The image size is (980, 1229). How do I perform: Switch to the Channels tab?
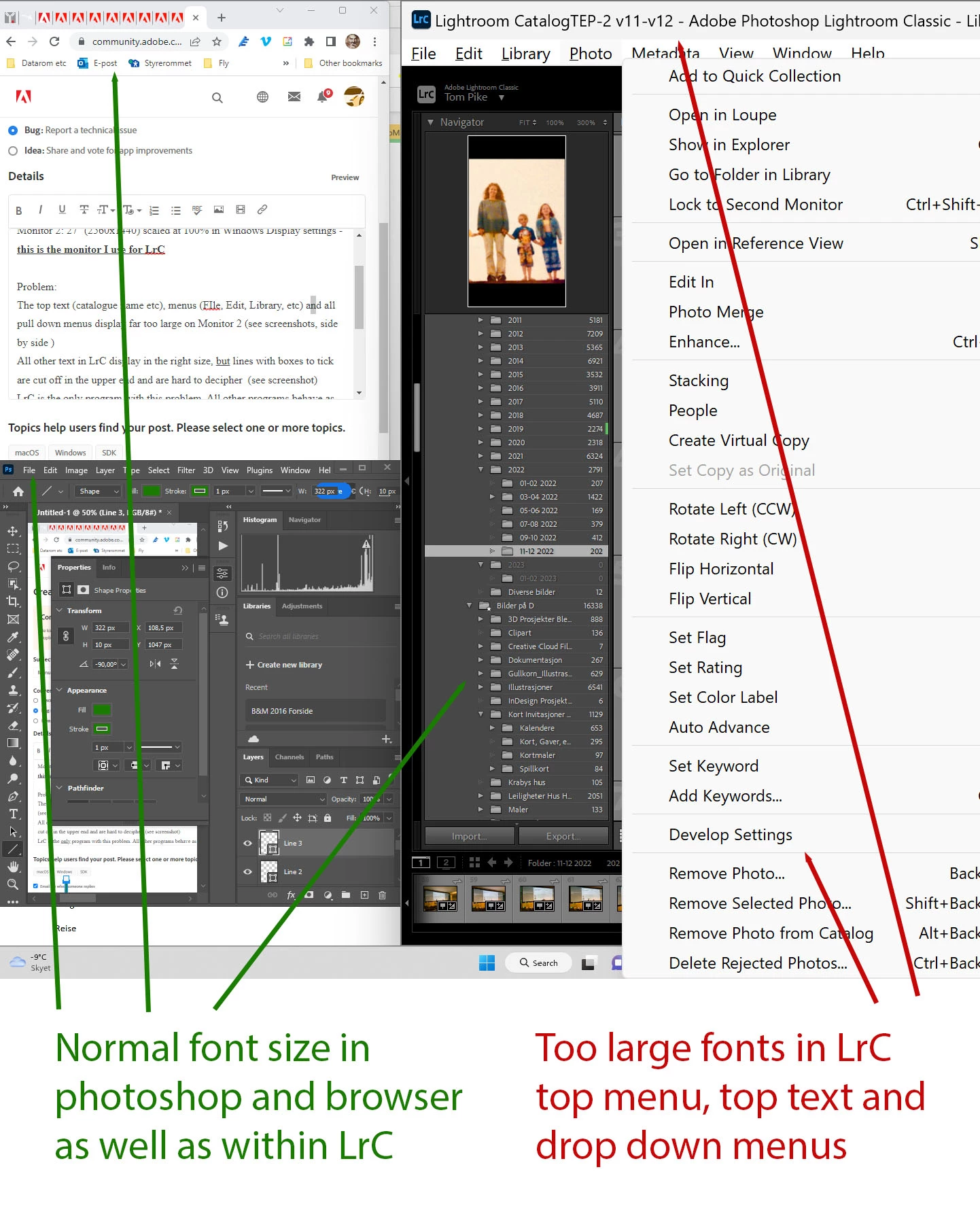point(290,757)
